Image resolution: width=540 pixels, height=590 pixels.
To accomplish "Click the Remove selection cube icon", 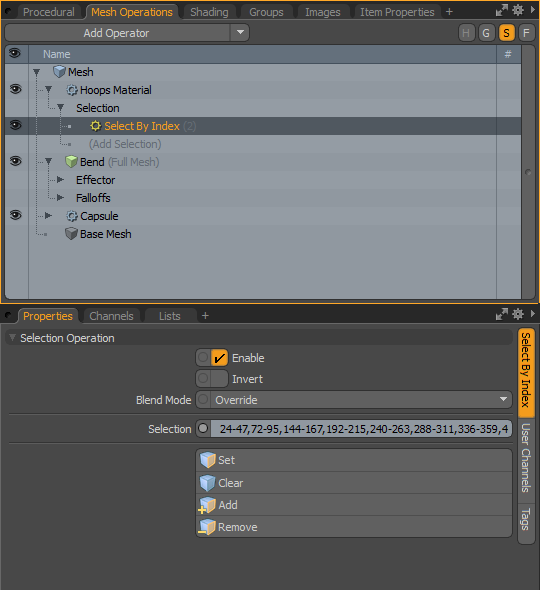I will coord(207,527).
